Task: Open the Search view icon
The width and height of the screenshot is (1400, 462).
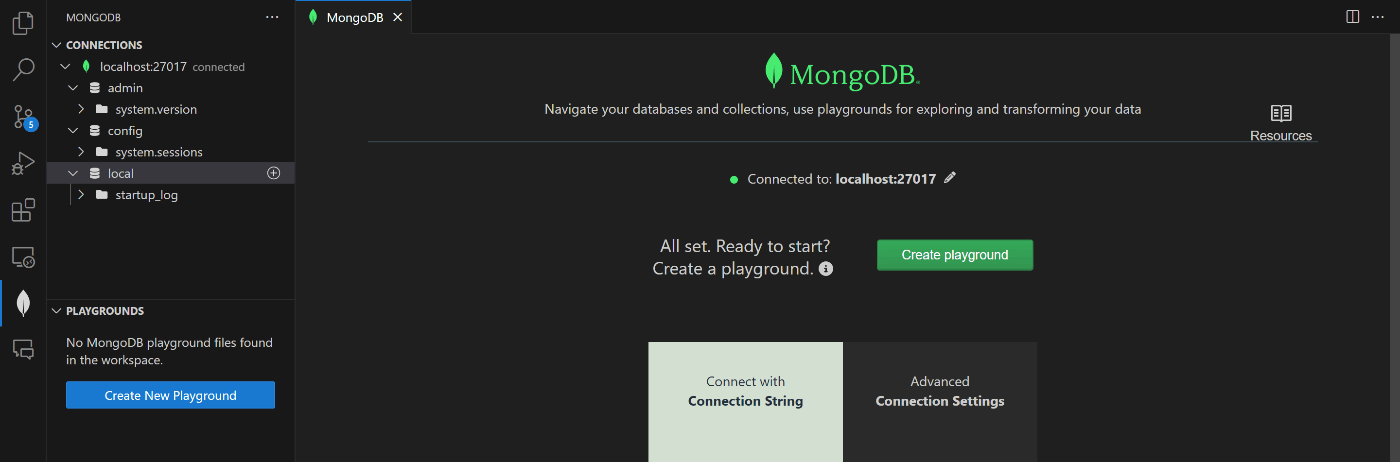Action: [x=23, y=70]
